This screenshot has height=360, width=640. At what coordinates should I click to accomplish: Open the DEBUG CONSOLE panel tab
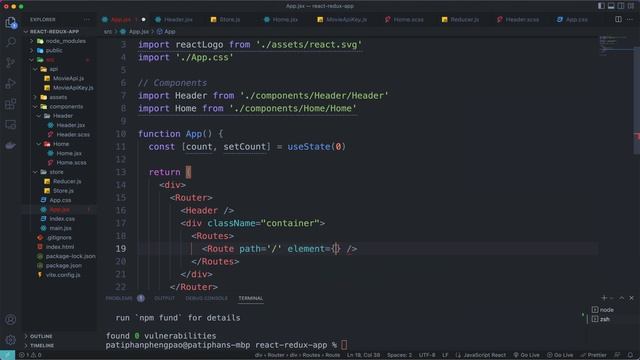click(207, 298)
